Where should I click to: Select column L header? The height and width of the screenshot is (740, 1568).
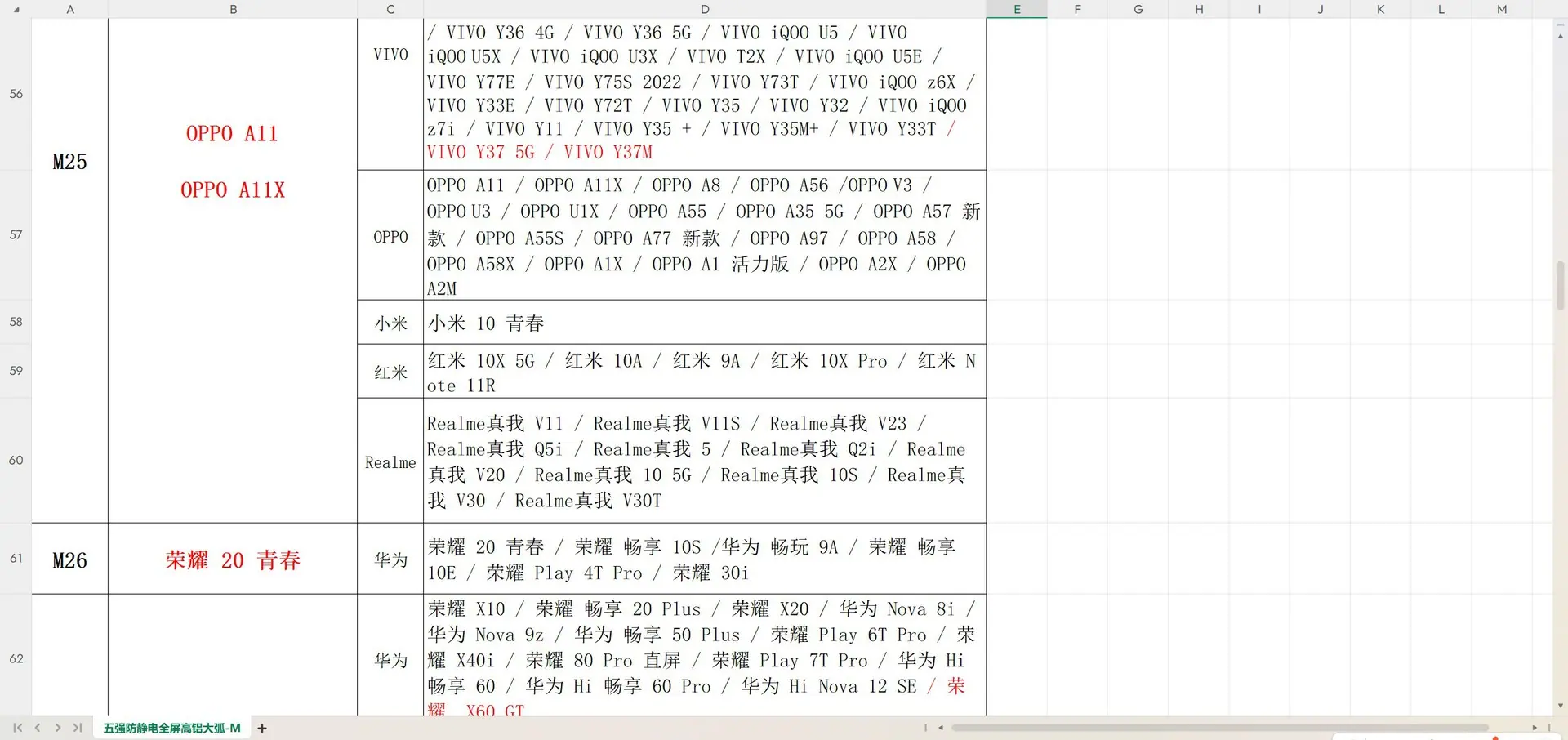(x=1441, y=9)
